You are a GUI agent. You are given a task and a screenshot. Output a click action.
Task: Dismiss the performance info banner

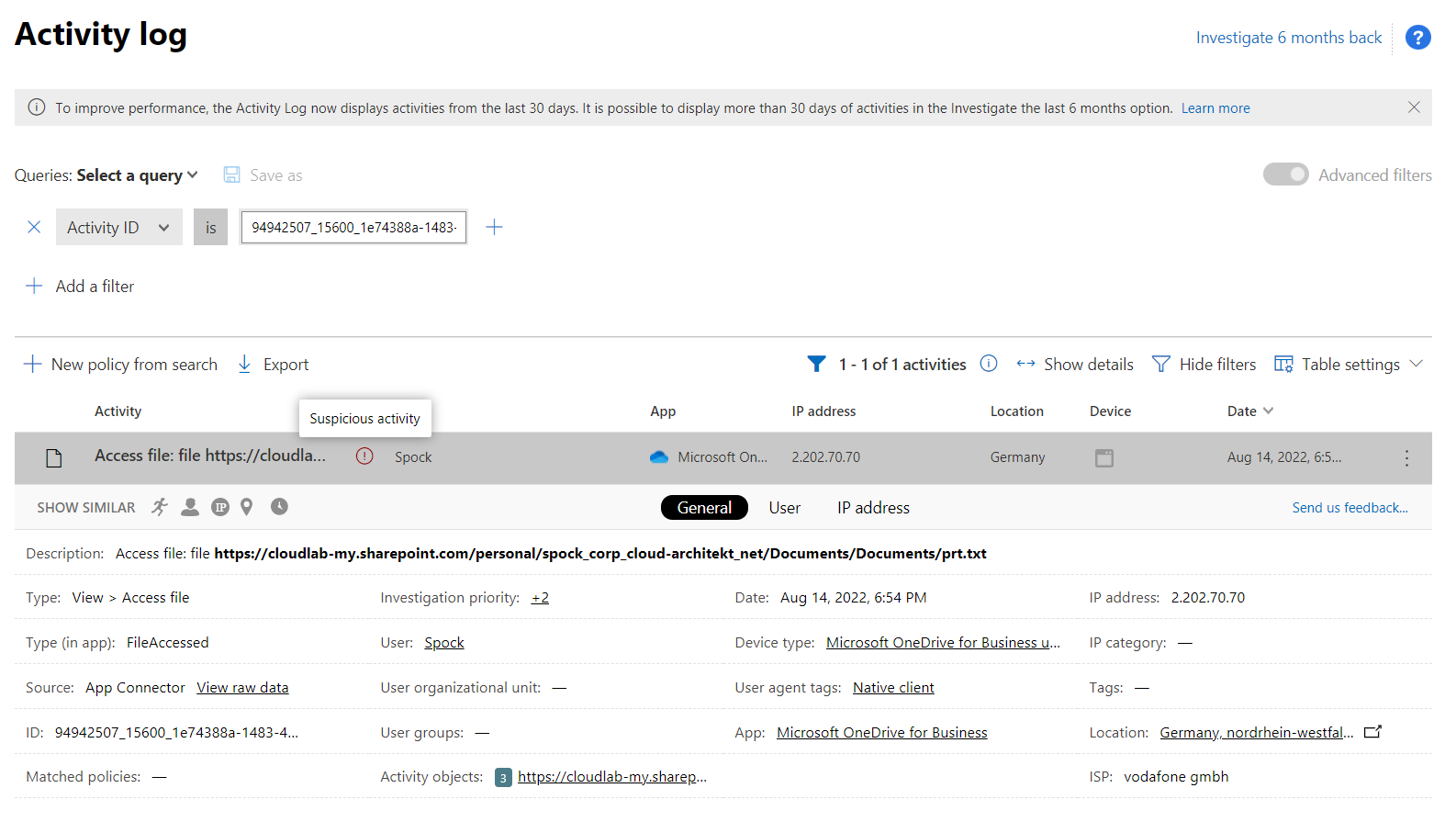click(x=1414, y=107)
